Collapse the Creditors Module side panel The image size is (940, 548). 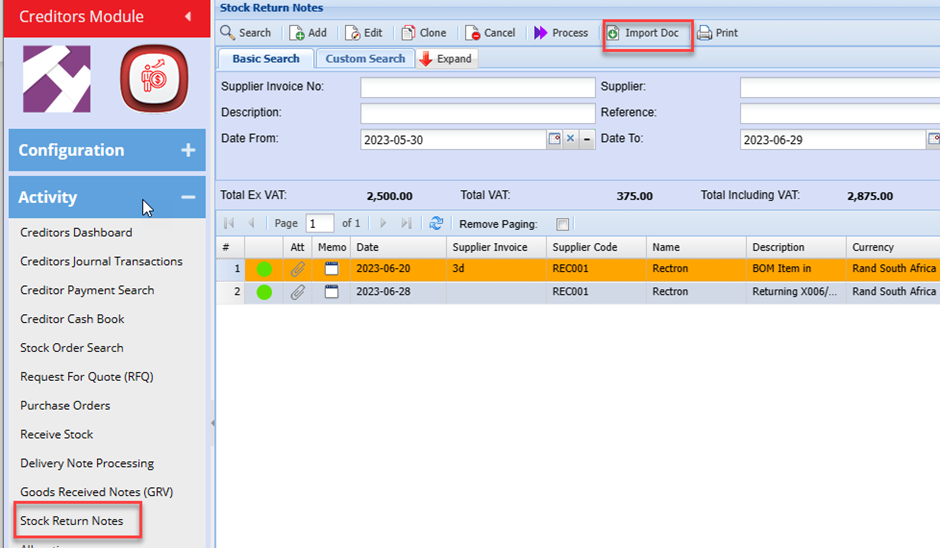point(188,16)
